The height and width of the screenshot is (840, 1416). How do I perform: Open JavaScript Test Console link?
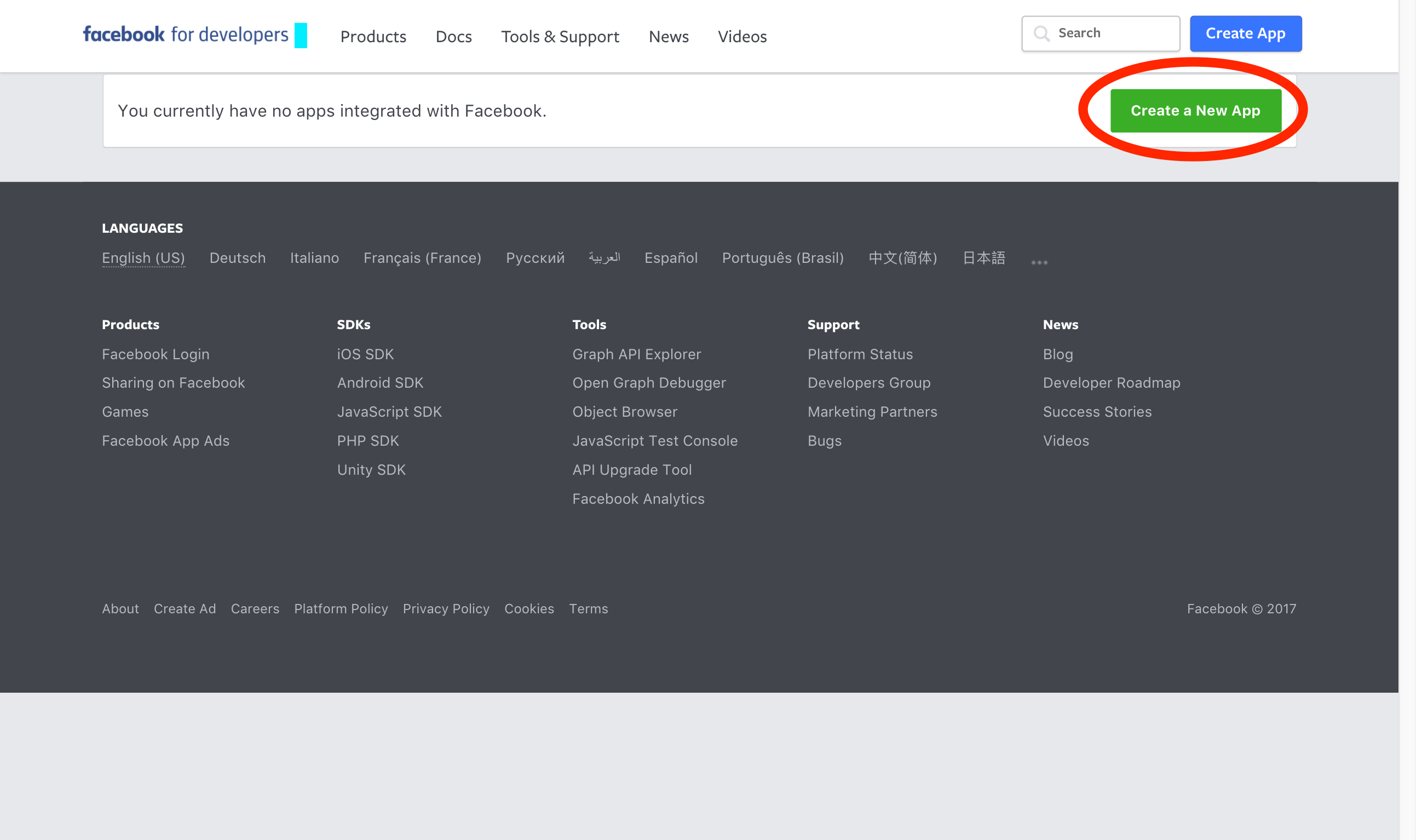[655, 441]
